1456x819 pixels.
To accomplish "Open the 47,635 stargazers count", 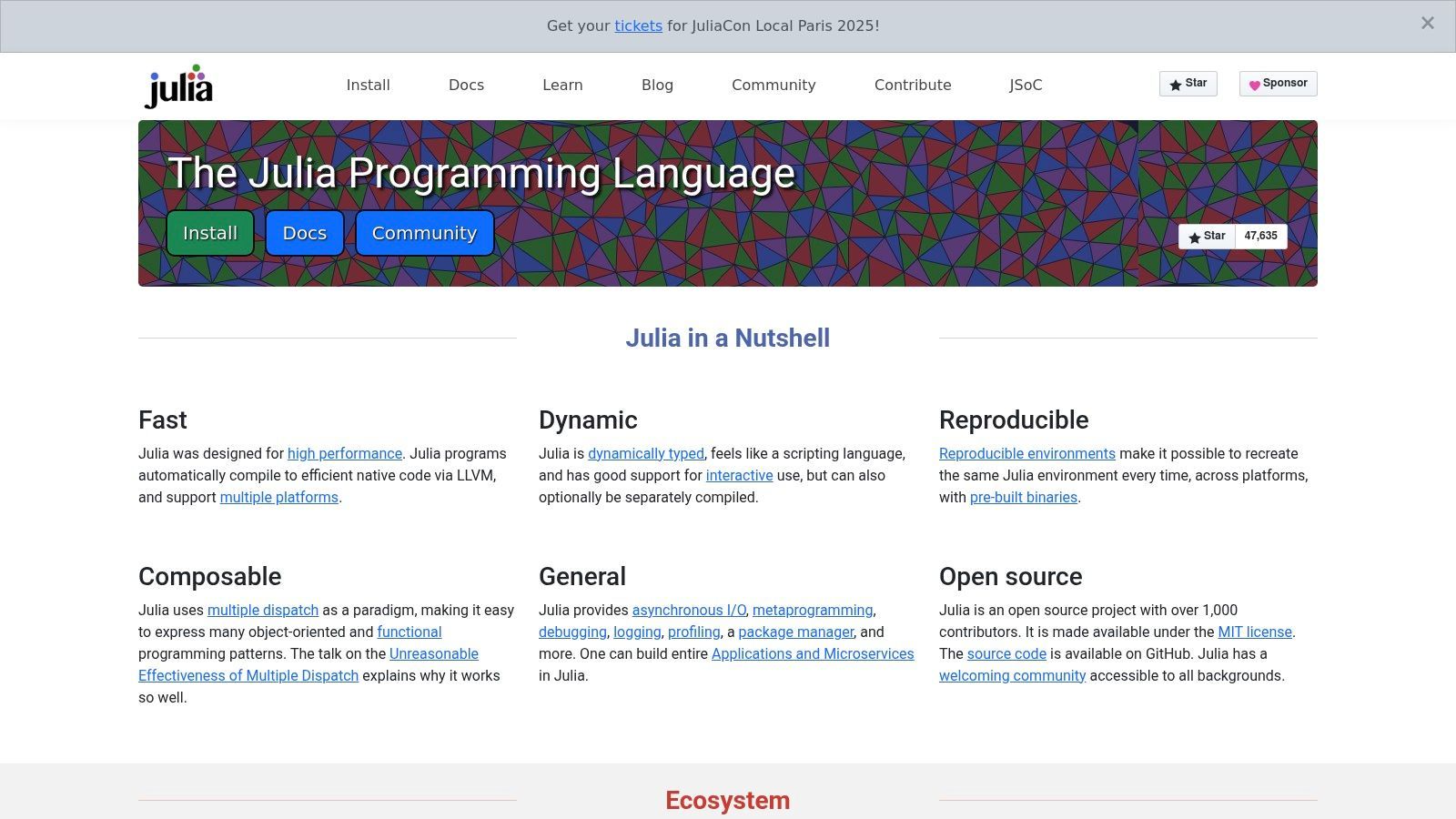I will 1260,237.
